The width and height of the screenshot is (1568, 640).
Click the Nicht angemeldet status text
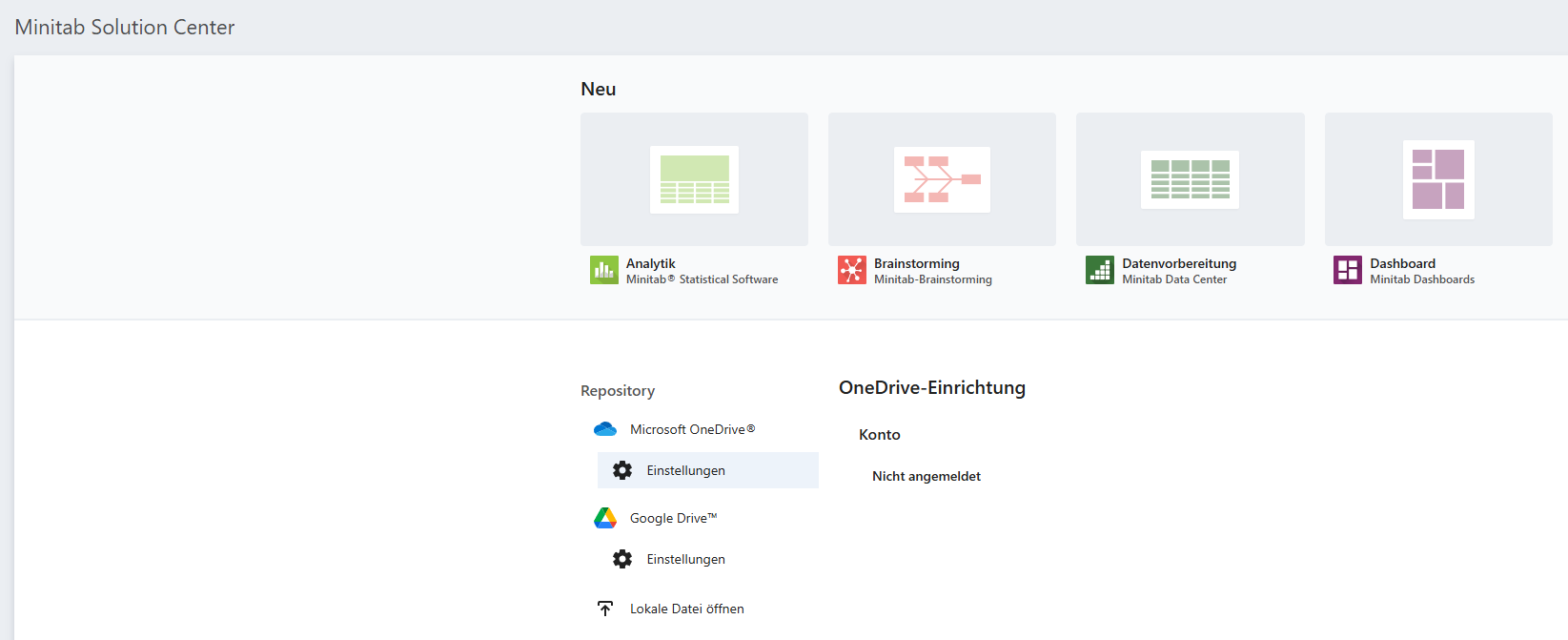click(x=927, y=476)
